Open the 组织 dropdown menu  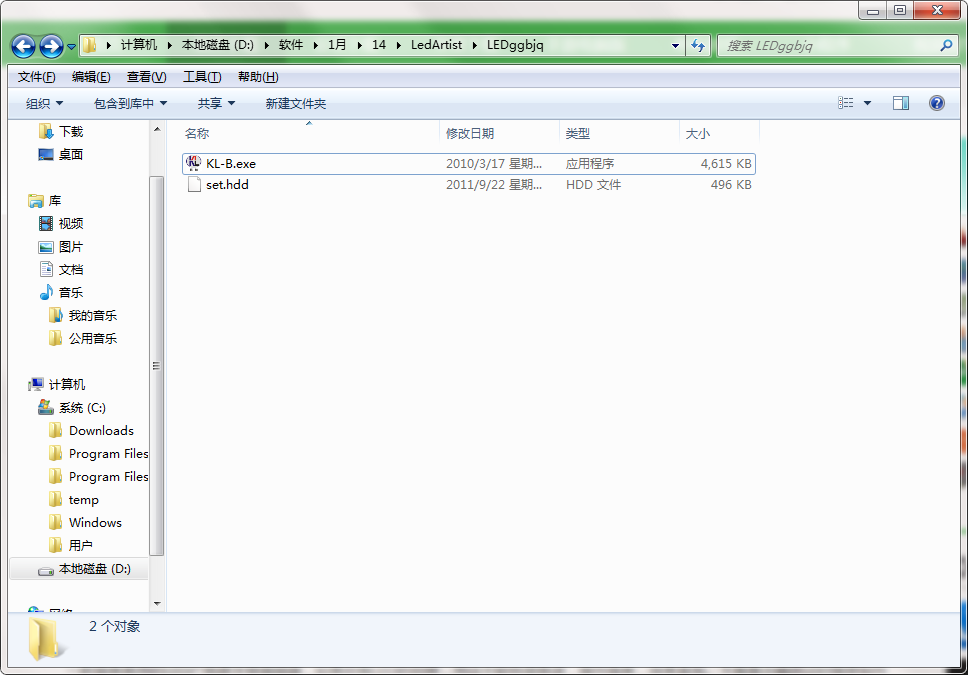pyautogui.click(x=45, y=102)
